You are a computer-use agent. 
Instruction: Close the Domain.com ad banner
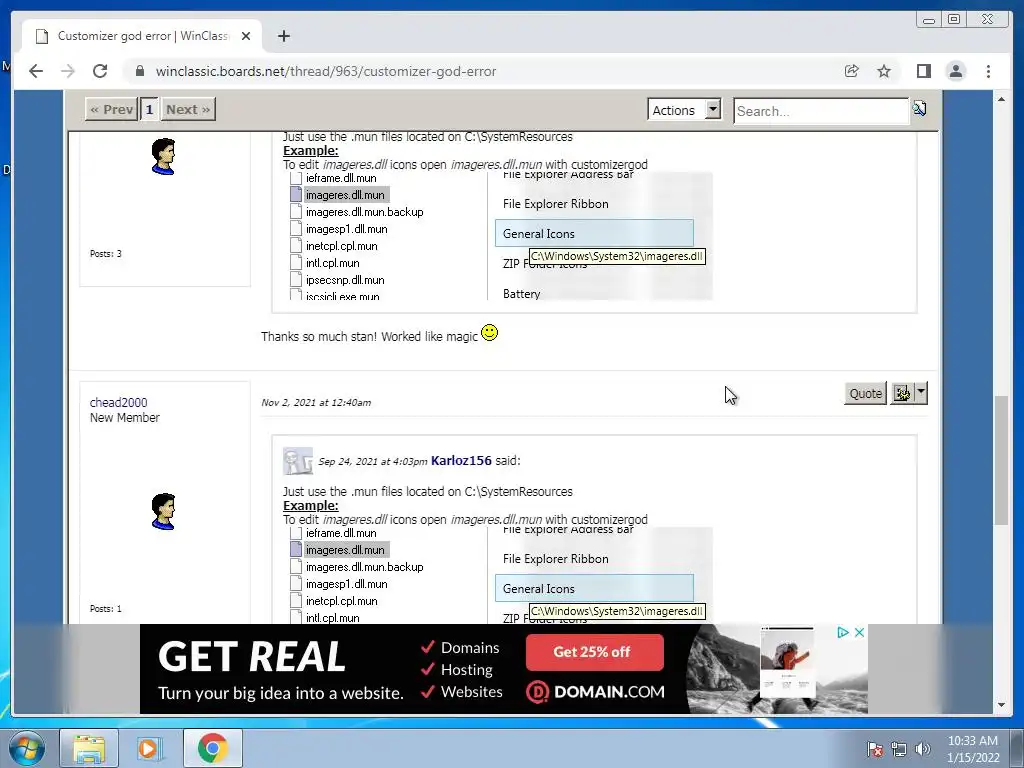coord(859,632)
